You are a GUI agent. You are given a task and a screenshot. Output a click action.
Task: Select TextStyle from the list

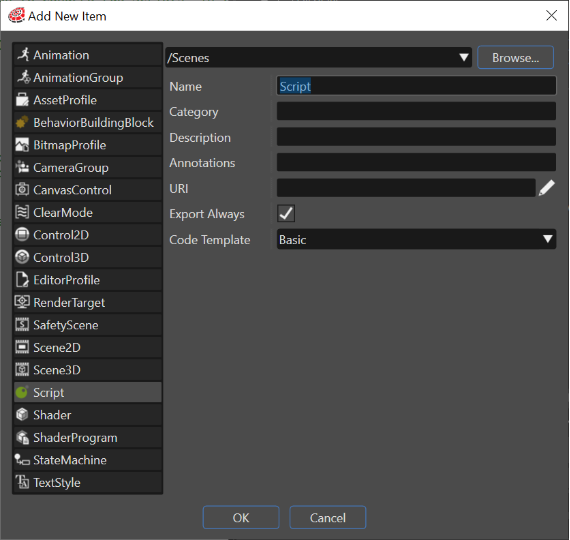88,483
